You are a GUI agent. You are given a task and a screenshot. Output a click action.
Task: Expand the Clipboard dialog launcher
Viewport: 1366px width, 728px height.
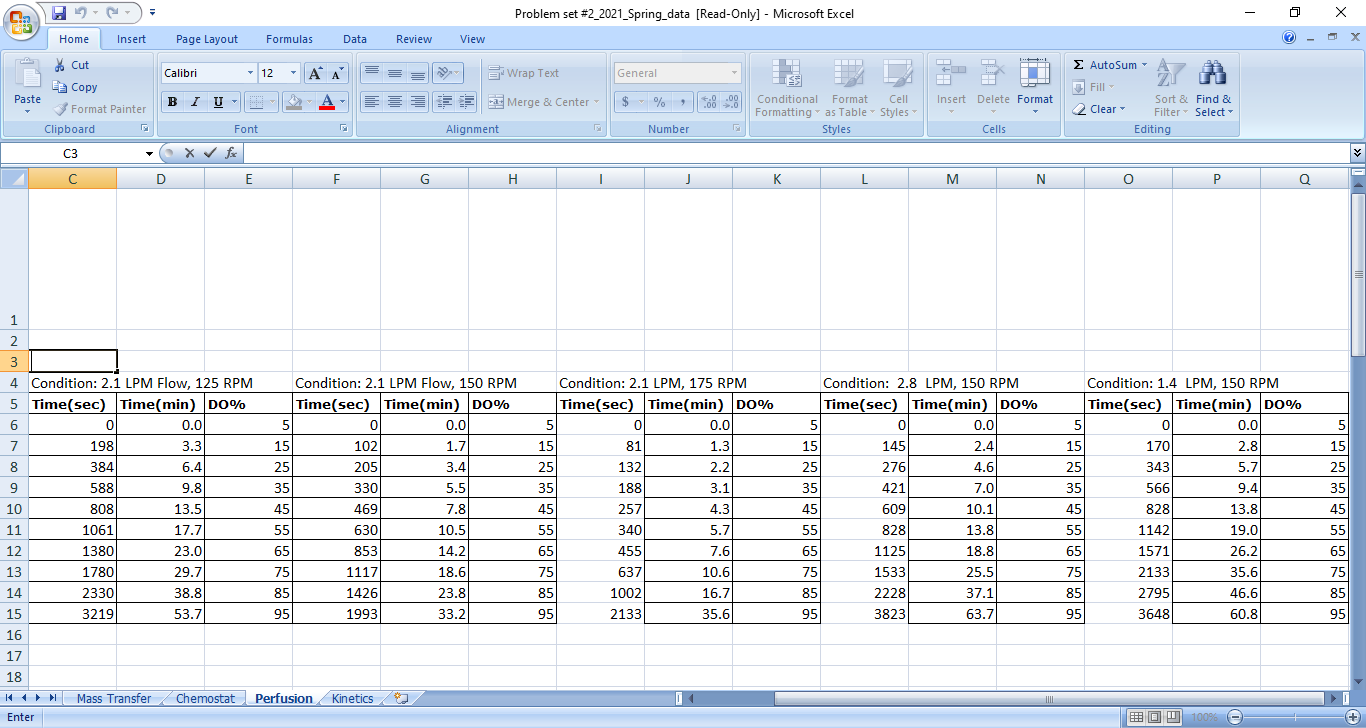click(x=146, y=128)
